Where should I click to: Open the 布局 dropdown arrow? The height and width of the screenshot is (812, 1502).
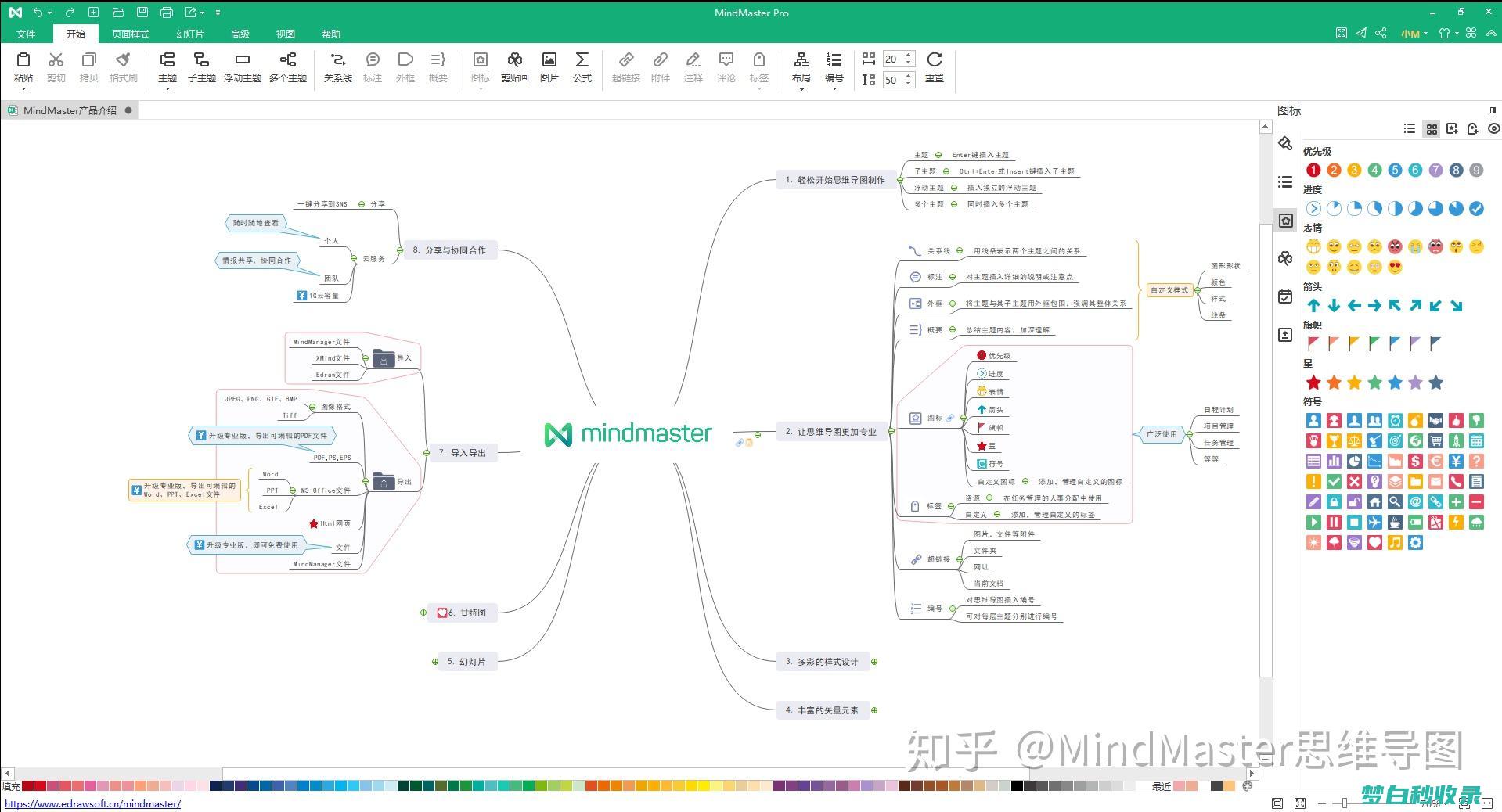[801, 88]
